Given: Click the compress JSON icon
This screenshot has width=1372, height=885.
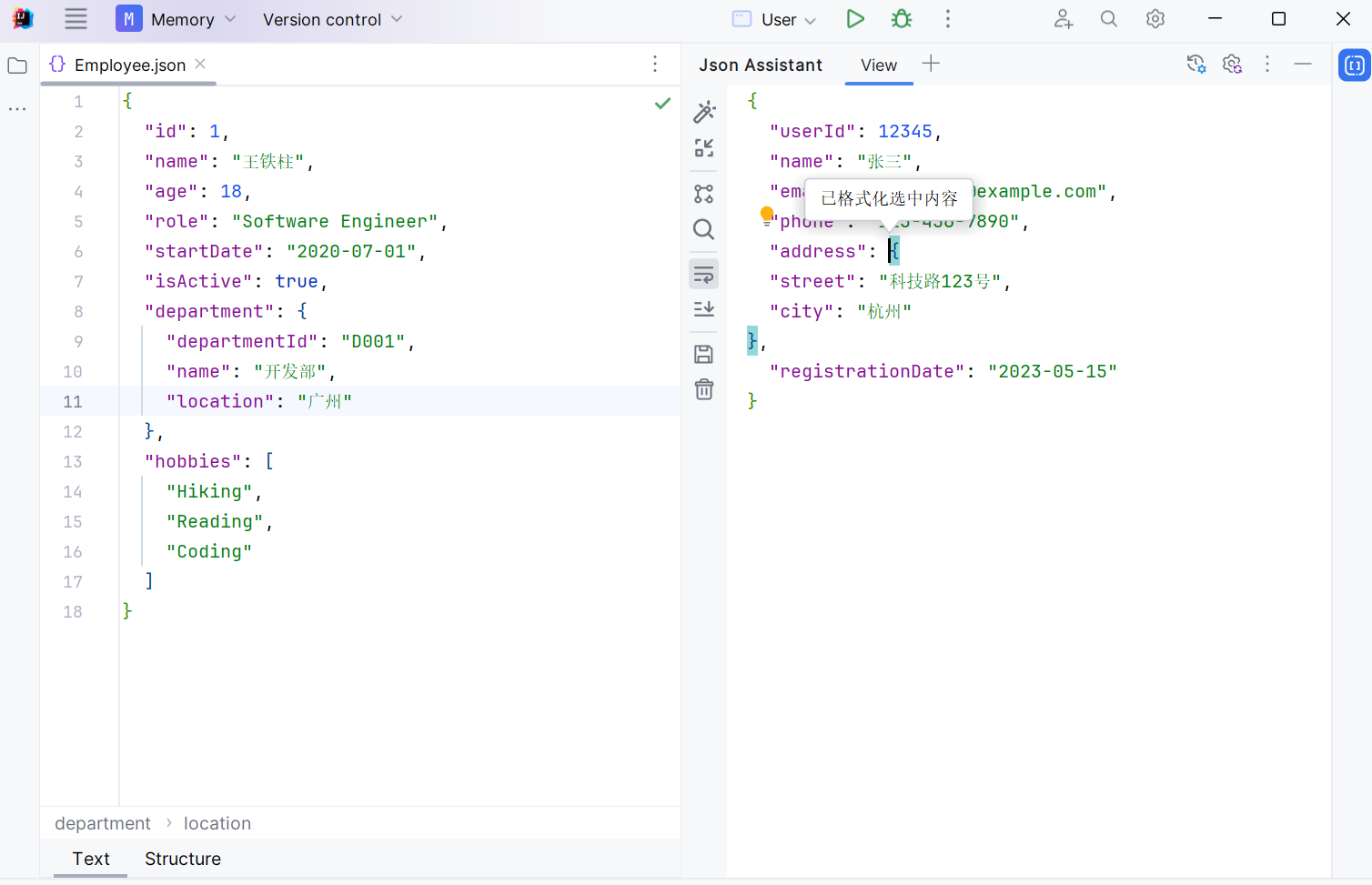Looking at the screenshot, I should click(x=704, y=148).
